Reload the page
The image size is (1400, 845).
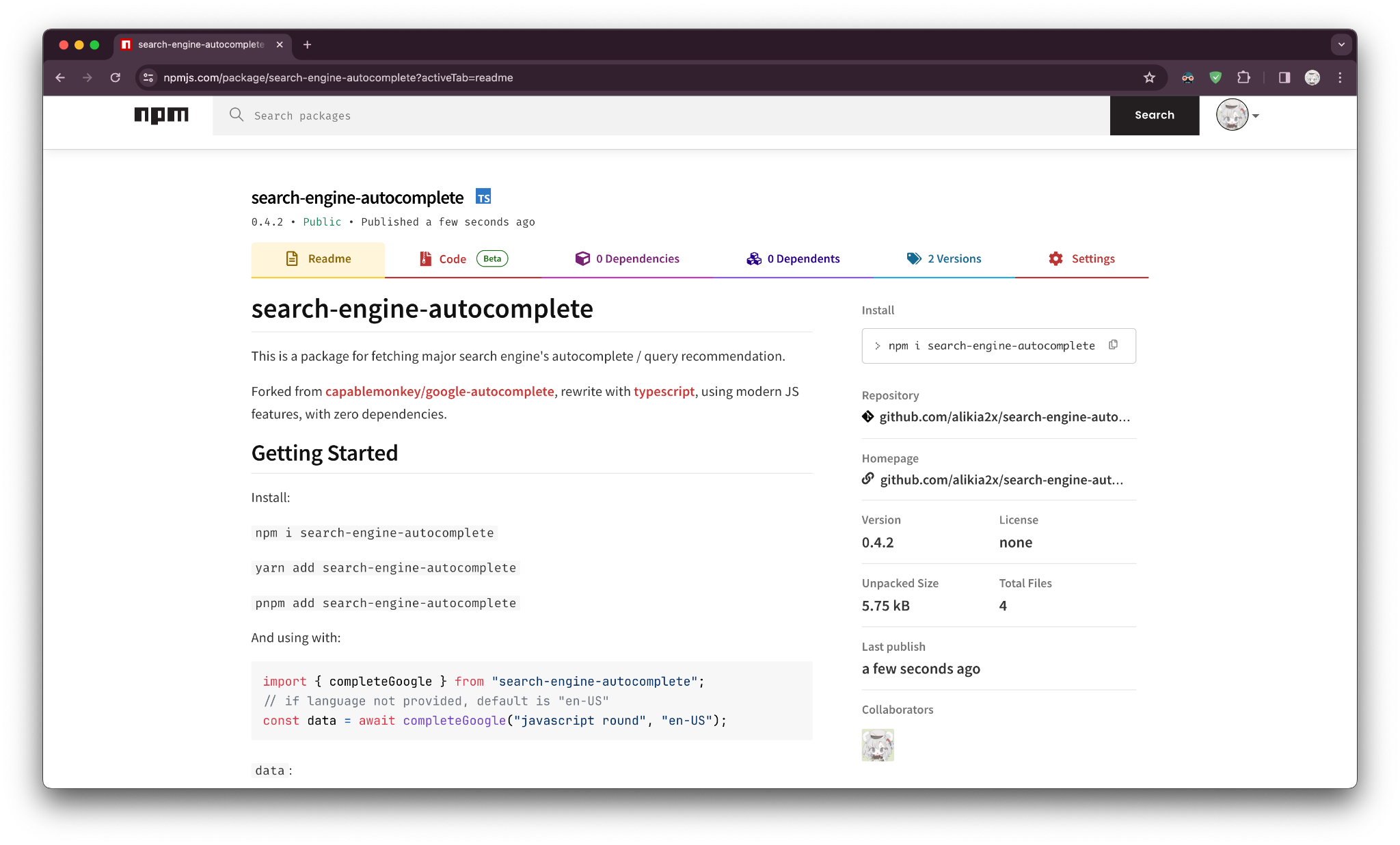tap(116, 78)
